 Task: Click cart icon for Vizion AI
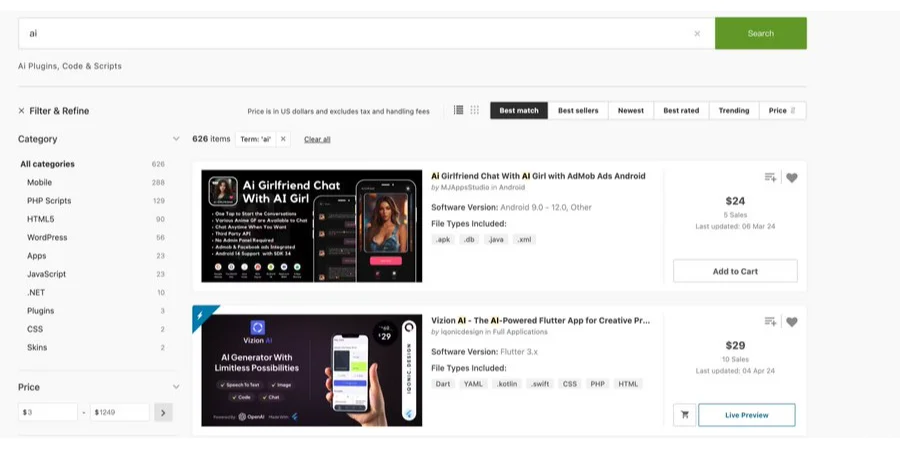684,415
